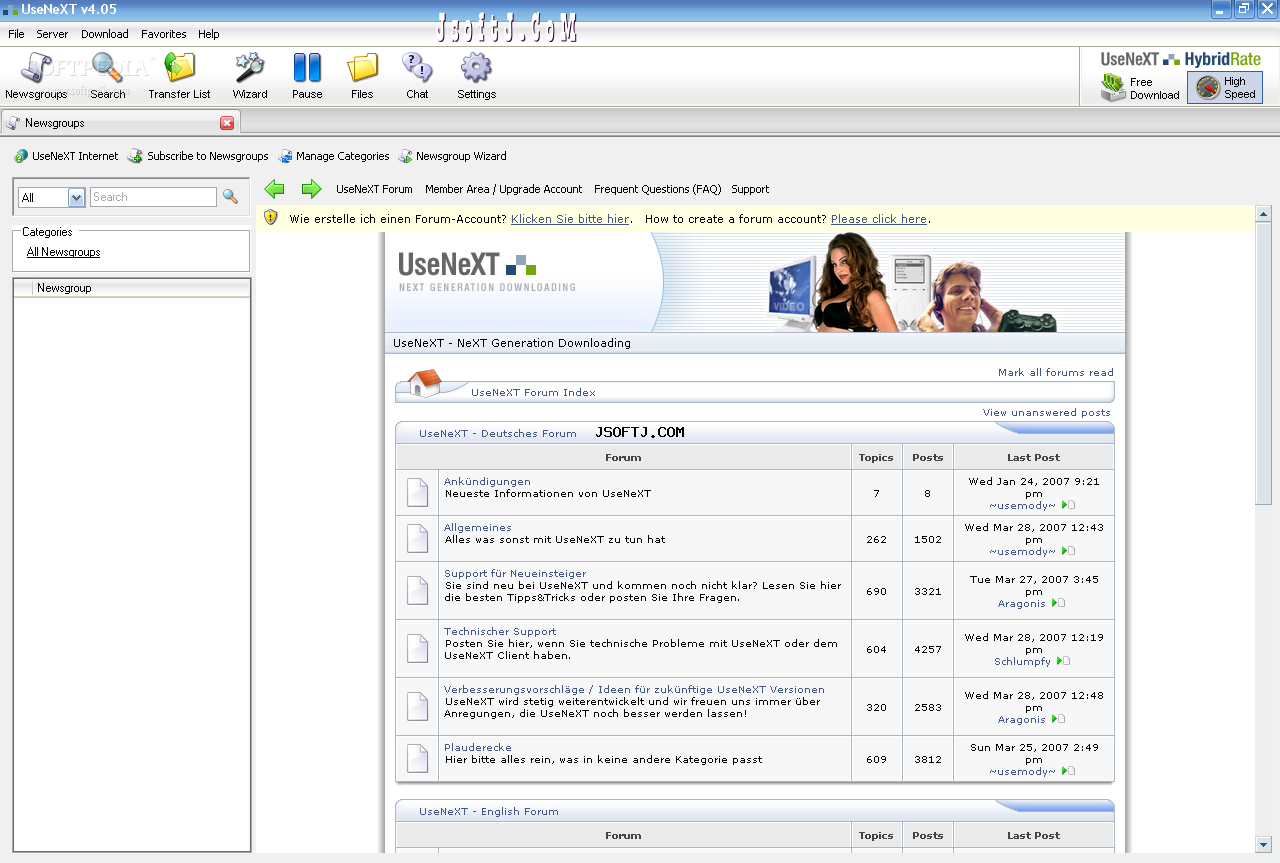Click the Technischer Support forum page icon
1280x863 pixels.
417,649
